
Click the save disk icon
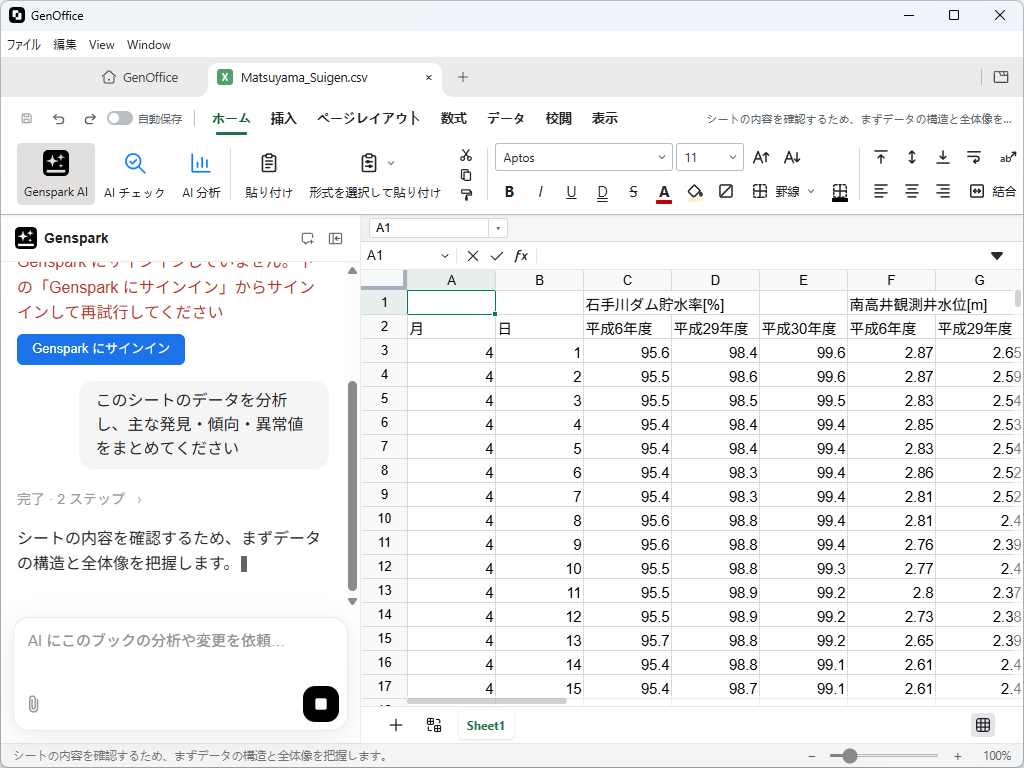tap(27, 119)
